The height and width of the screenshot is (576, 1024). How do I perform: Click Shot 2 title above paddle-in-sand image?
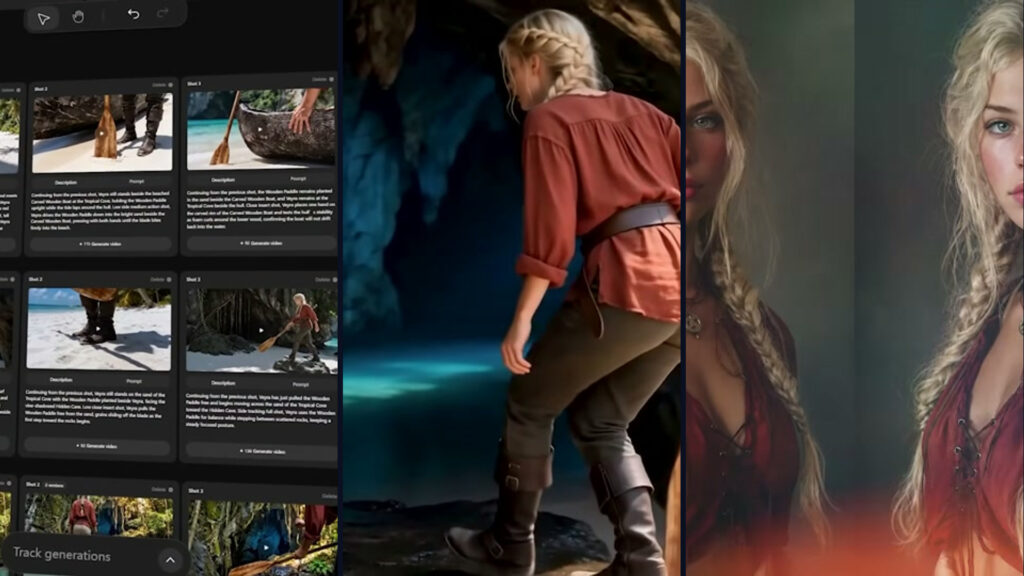pos(40,89)
